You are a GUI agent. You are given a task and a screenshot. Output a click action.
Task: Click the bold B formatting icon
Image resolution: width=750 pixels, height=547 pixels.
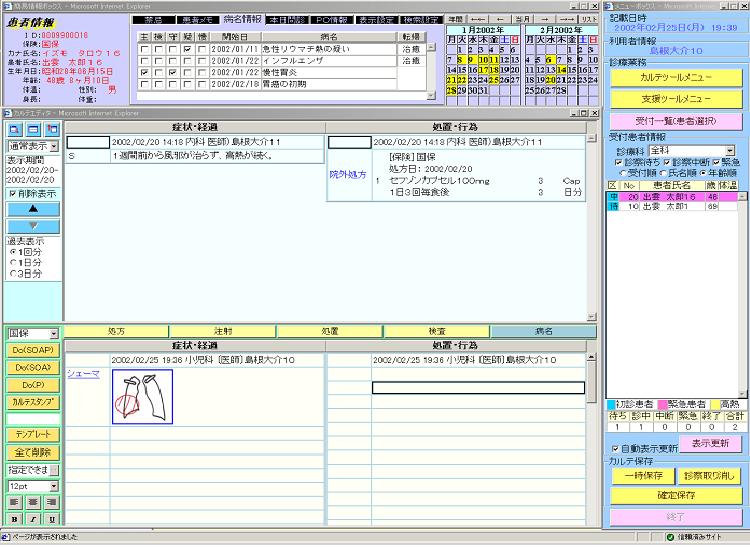16,519
